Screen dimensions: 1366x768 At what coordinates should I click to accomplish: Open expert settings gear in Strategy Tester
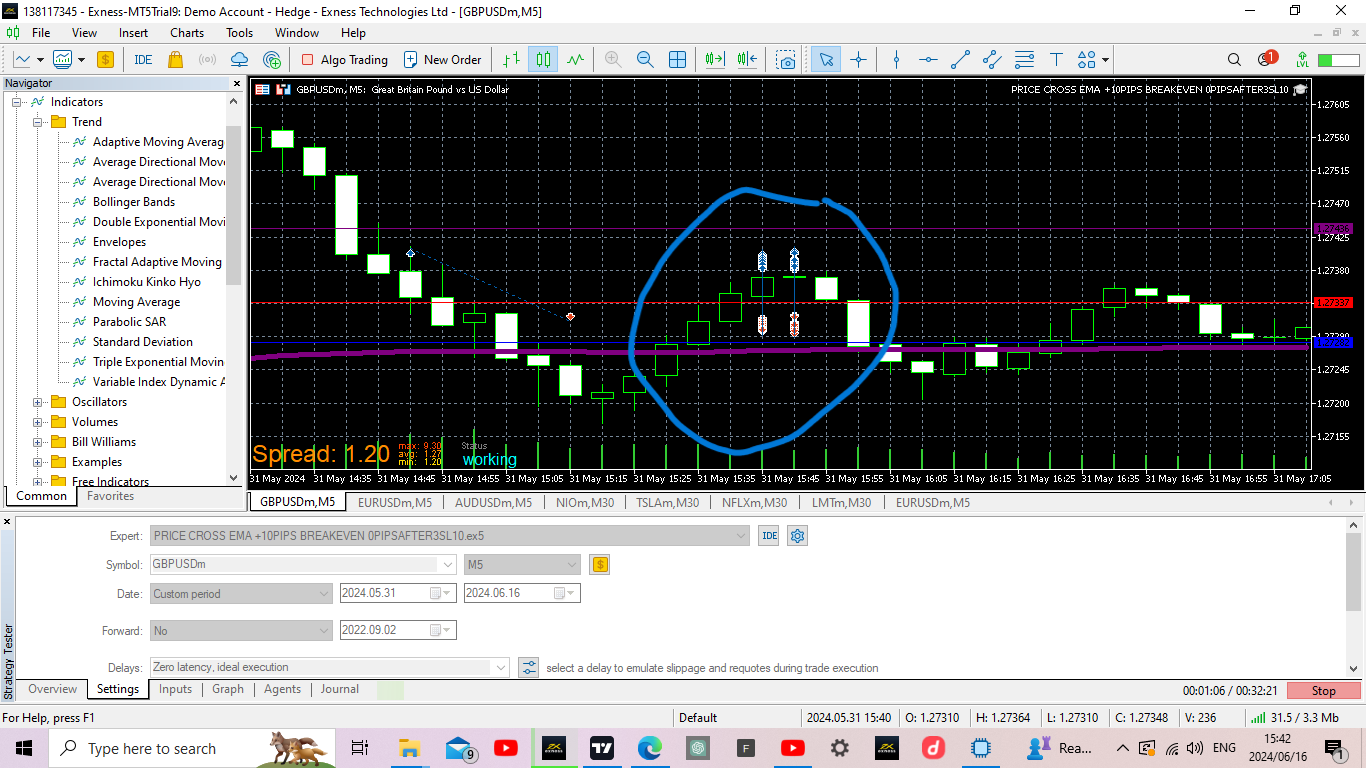pos(797,536)
